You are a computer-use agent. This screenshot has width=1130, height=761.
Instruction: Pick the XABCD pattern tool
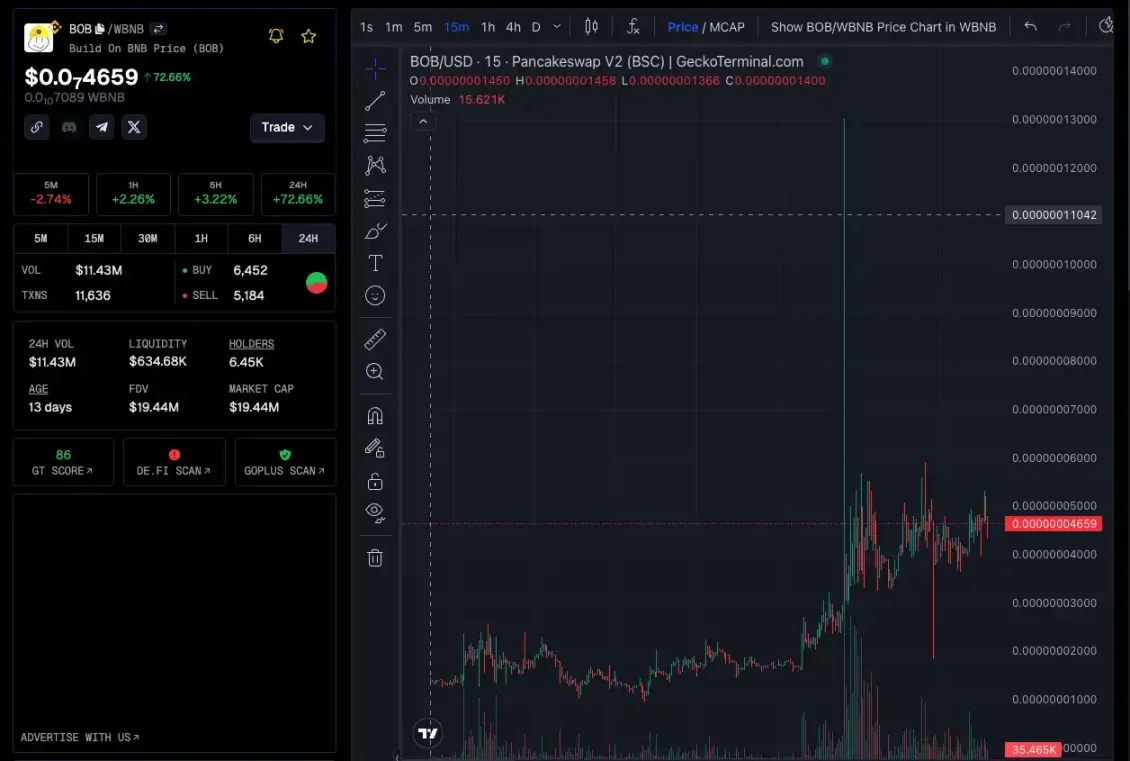(x=375, y=165)
